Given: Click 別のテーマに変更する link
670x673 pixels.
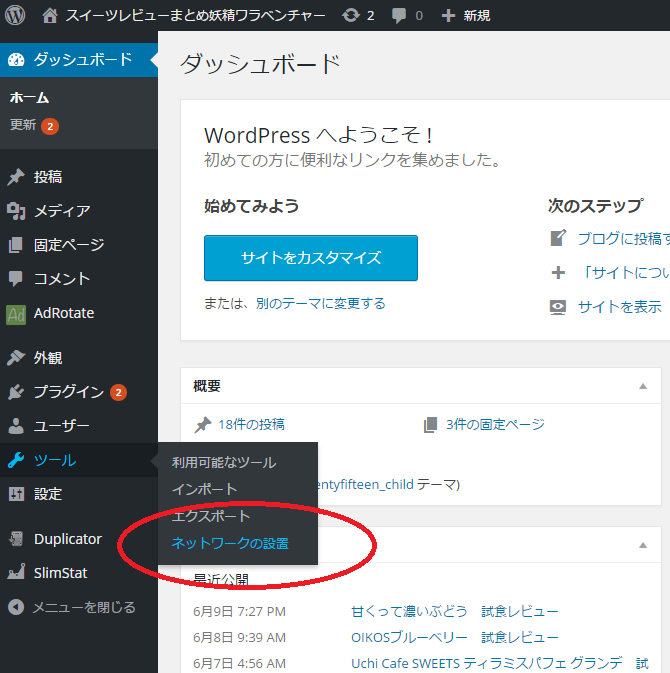Looking at the screenshot, I should (321, 303).
